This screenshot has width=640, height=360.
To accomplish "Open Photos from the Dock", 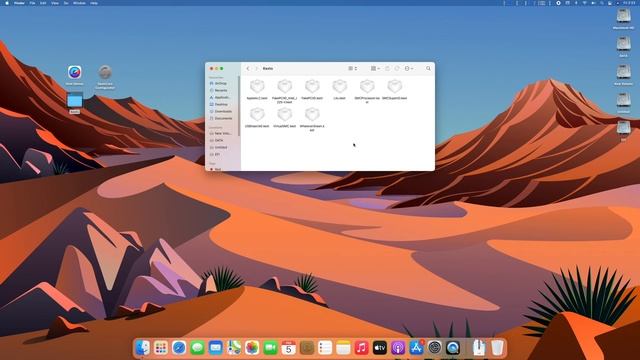I will 252,348.
